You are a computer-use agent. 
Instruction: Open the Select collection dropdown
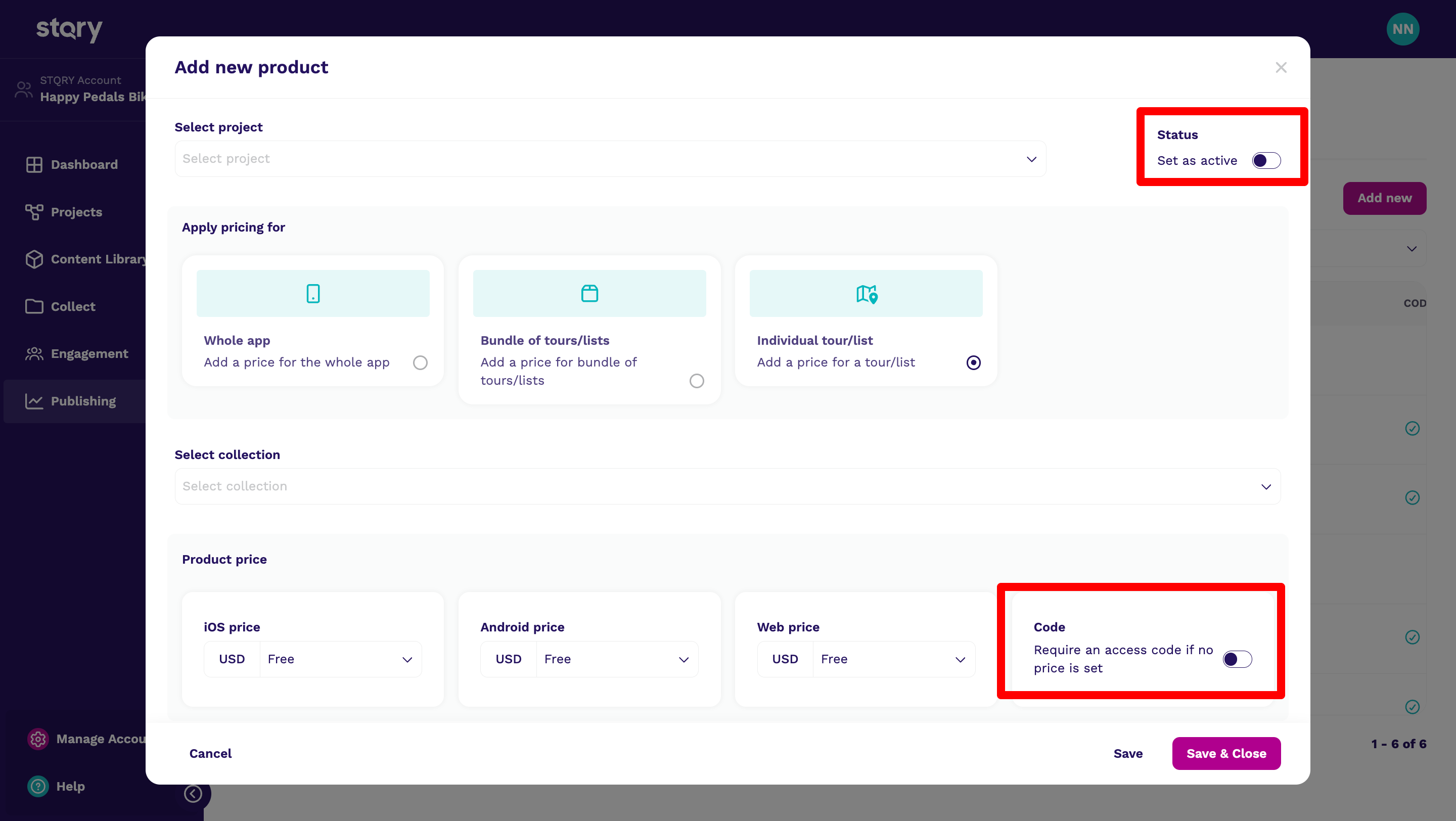pos(727,486)
